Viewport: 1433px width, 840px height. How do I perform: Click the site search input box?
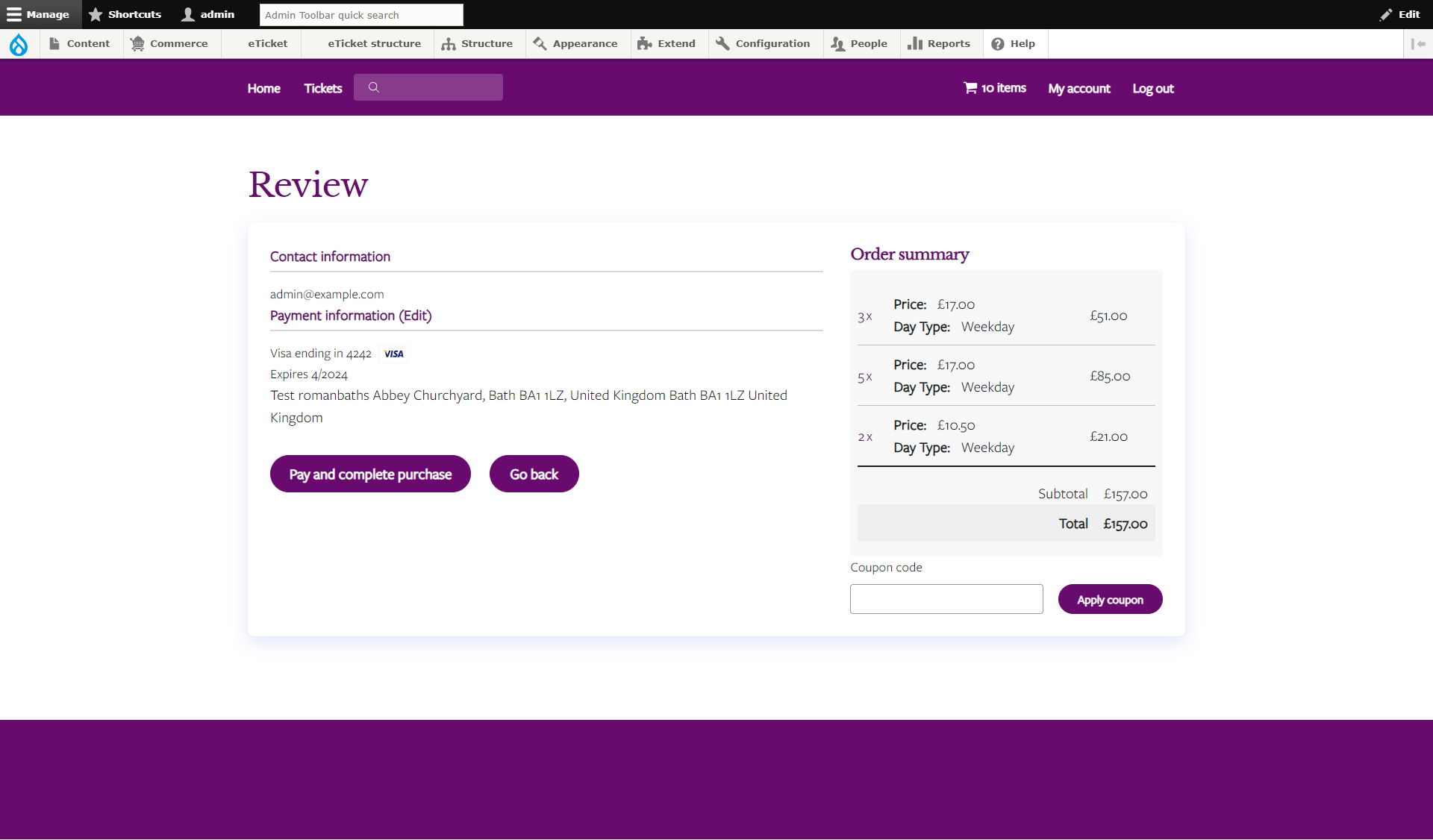click(428, 87)
